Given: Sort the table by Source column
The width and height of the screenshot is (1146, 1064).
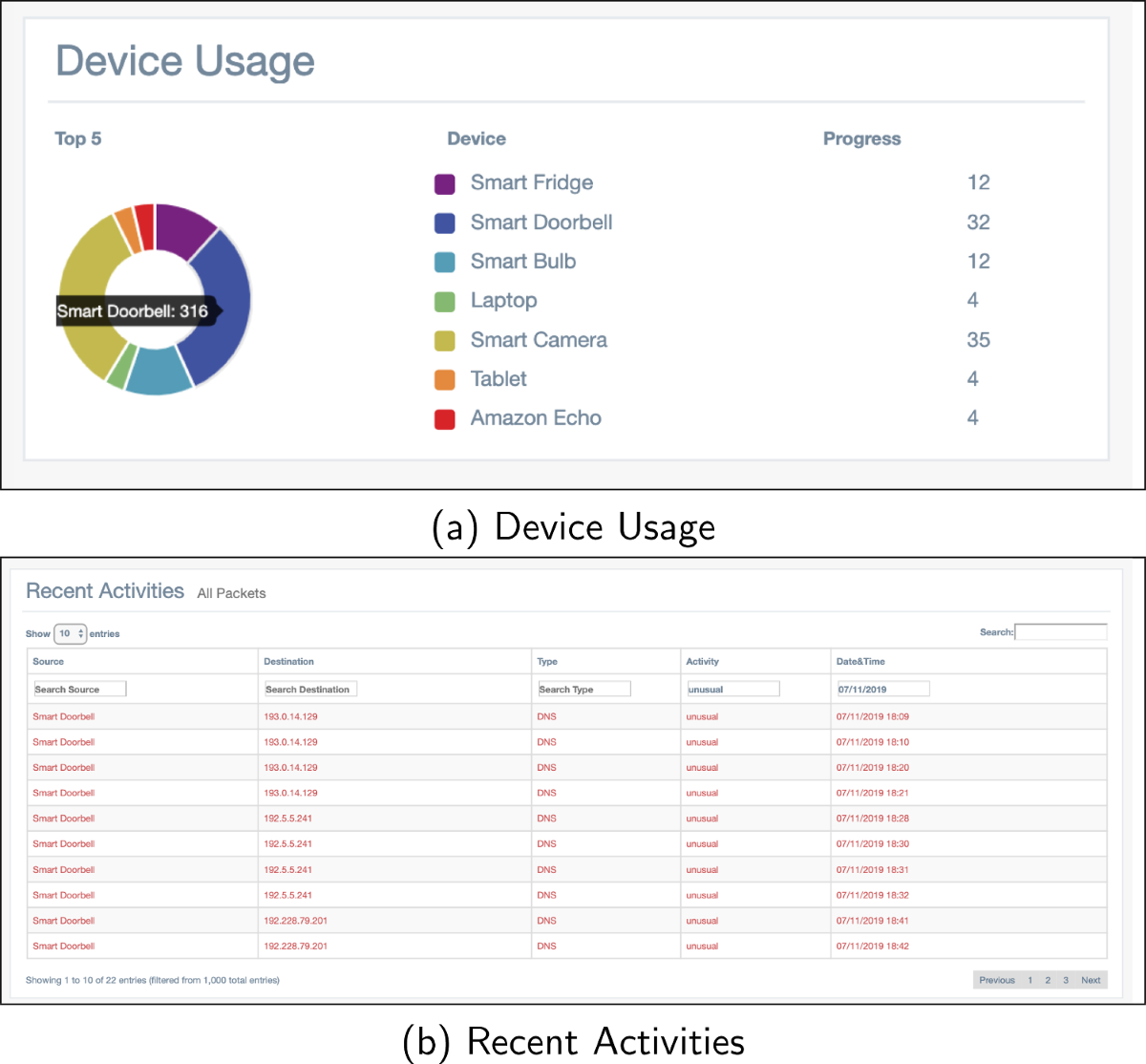Looking at the screenshot, I should (x=49, y=661).
